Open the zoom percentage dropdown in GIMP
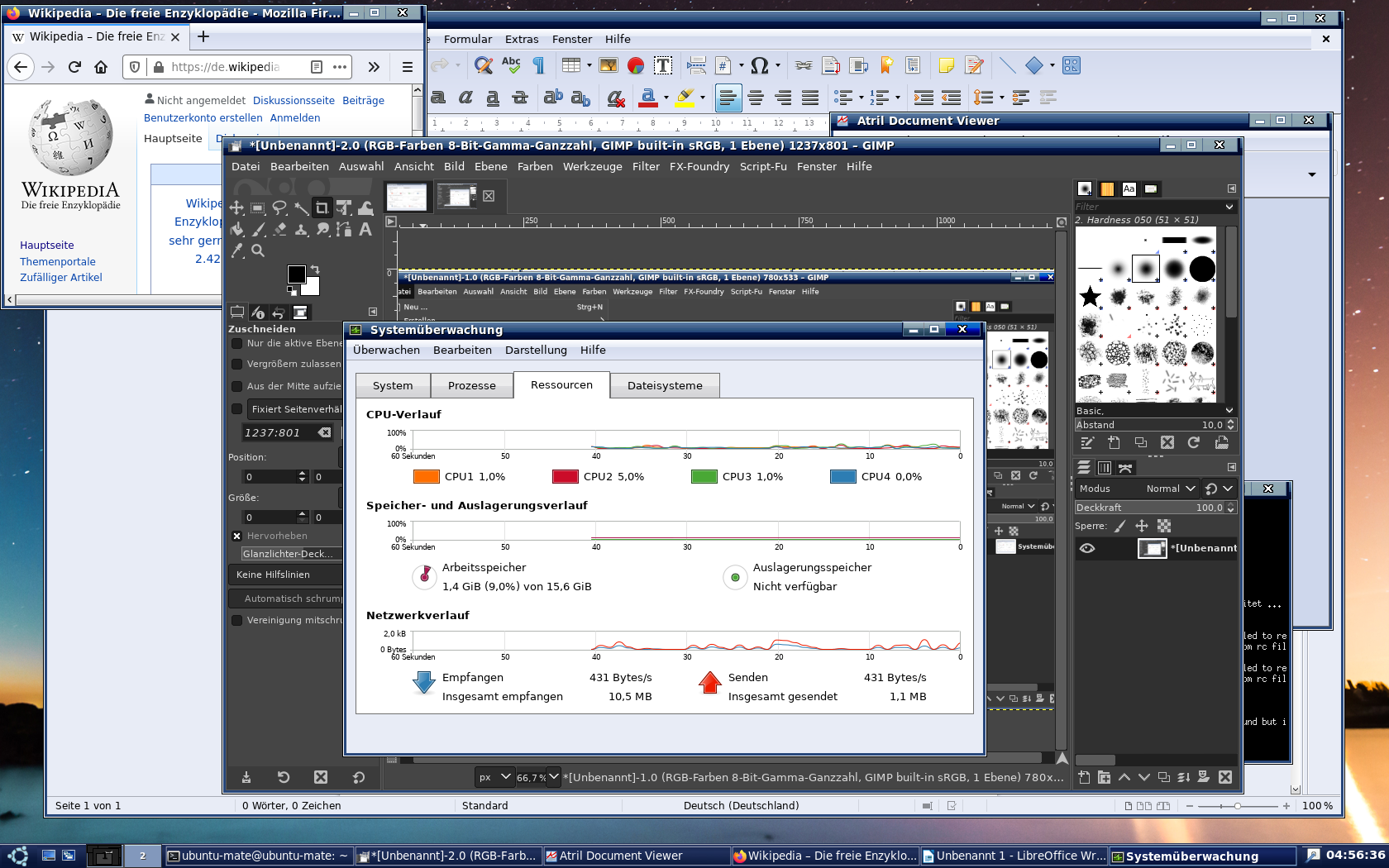 (554, 777)
